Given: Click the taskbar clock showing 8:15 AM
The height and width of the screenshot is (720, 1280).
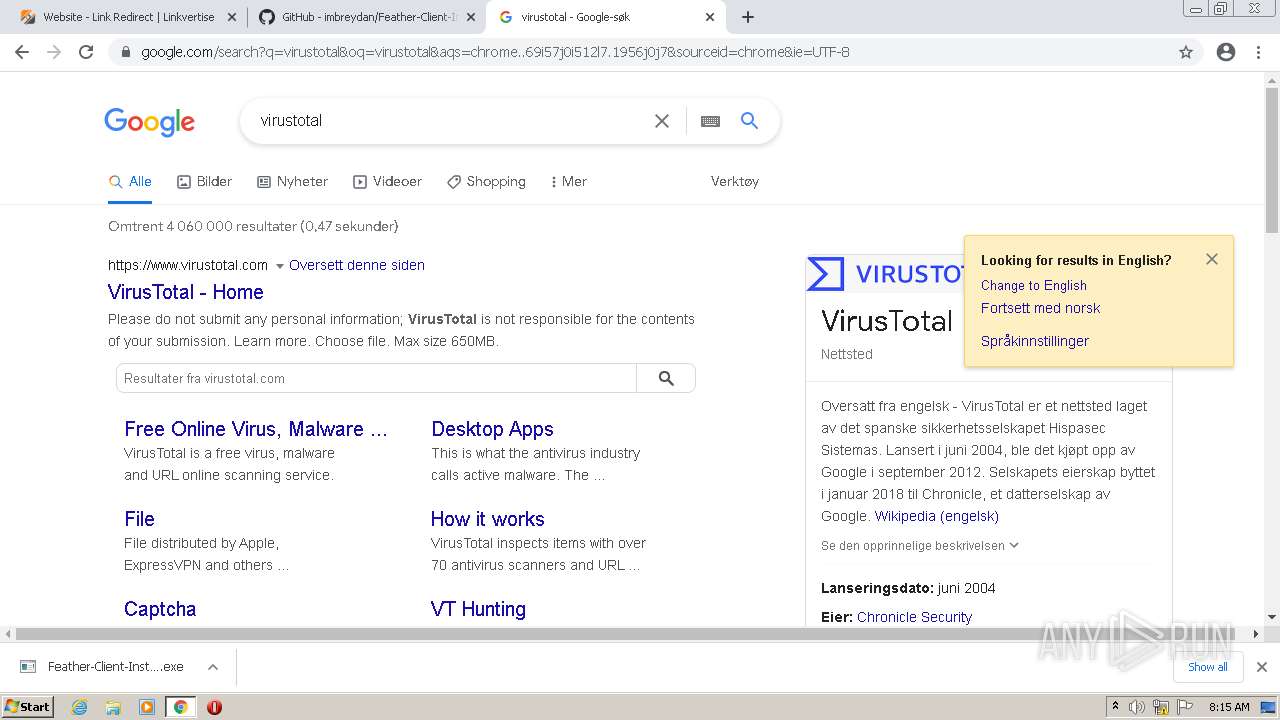Looking at the screenshot, I should pyautogui.click(x=1229, y=707).
